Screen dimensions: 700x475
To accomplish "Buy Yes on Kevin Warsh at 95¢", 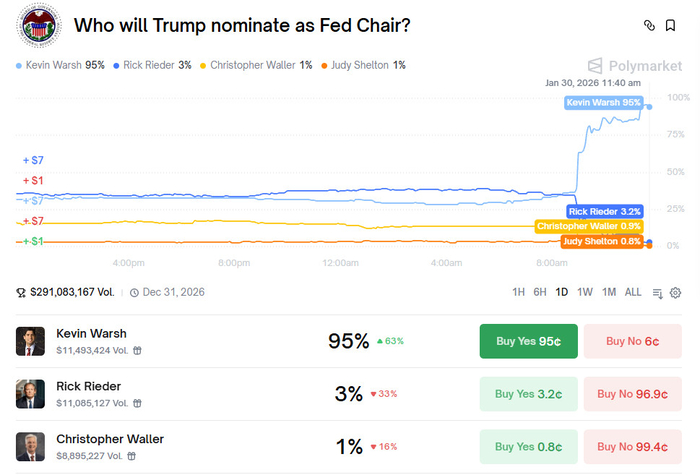I will (528, 341).
